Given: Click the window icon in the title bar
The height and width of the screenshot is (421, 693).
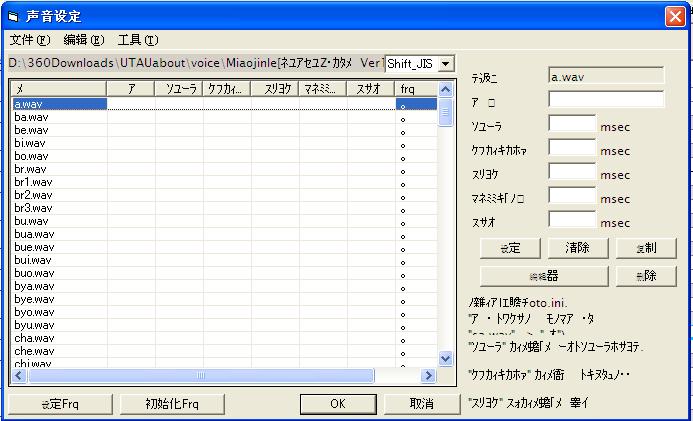Looking at the screenshot, I should [13, 17].
